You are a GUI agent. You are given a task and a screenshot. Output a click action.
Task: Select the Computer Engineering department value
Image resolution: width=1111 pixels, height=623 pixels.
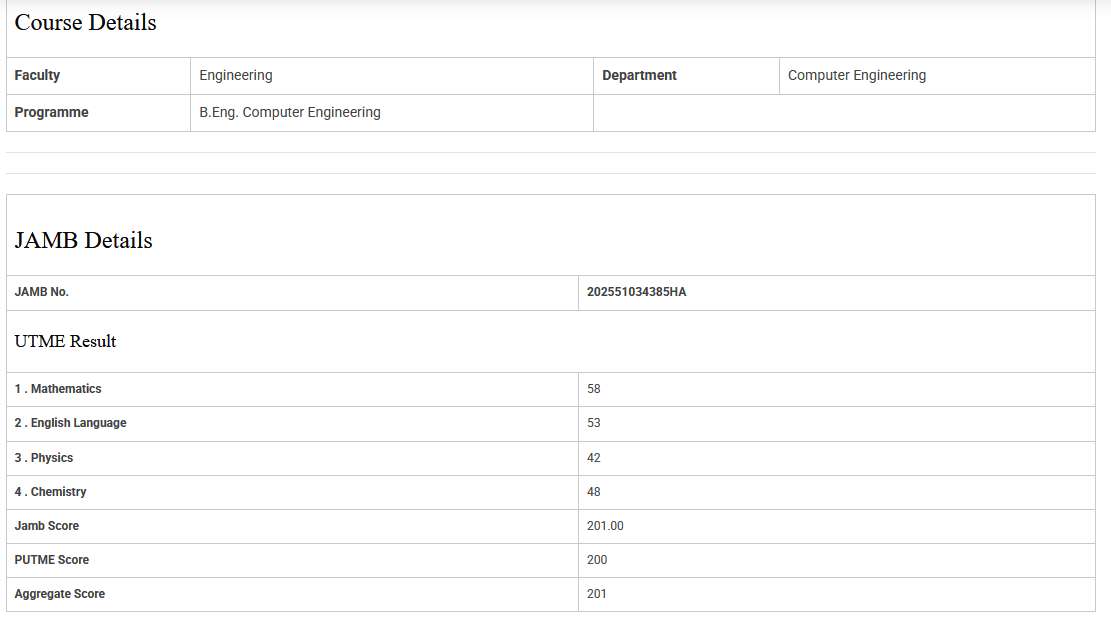857,75
